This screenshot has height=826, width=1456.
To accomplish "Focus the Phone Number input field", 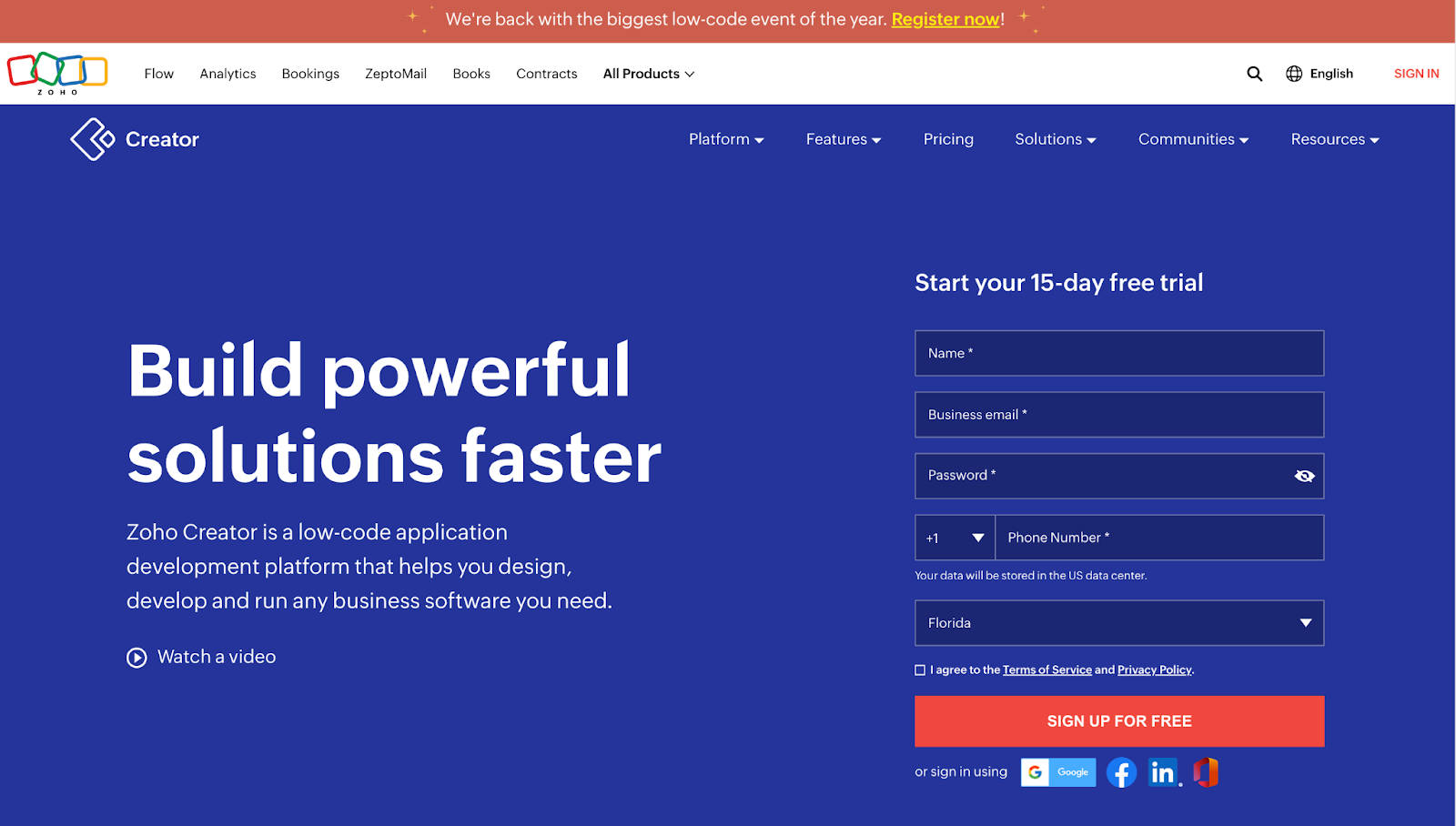I will click(1159, 538).
